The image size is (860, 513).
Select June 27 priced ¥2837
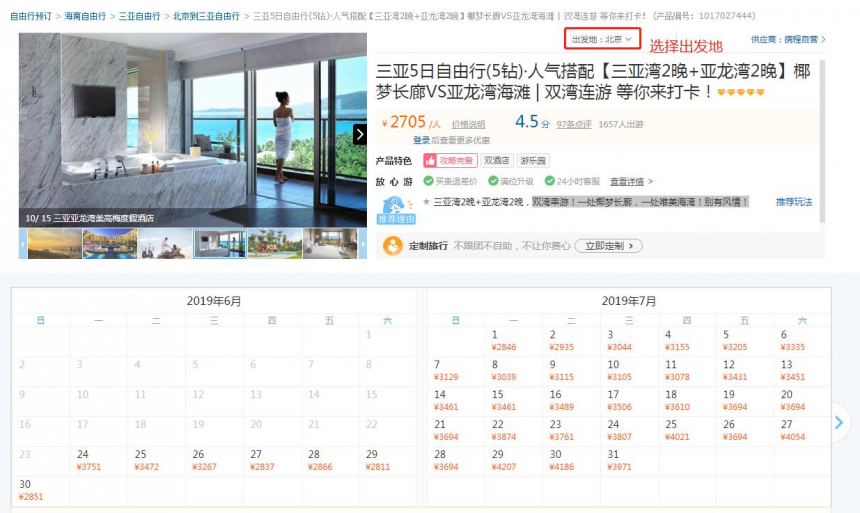[272, 460]
